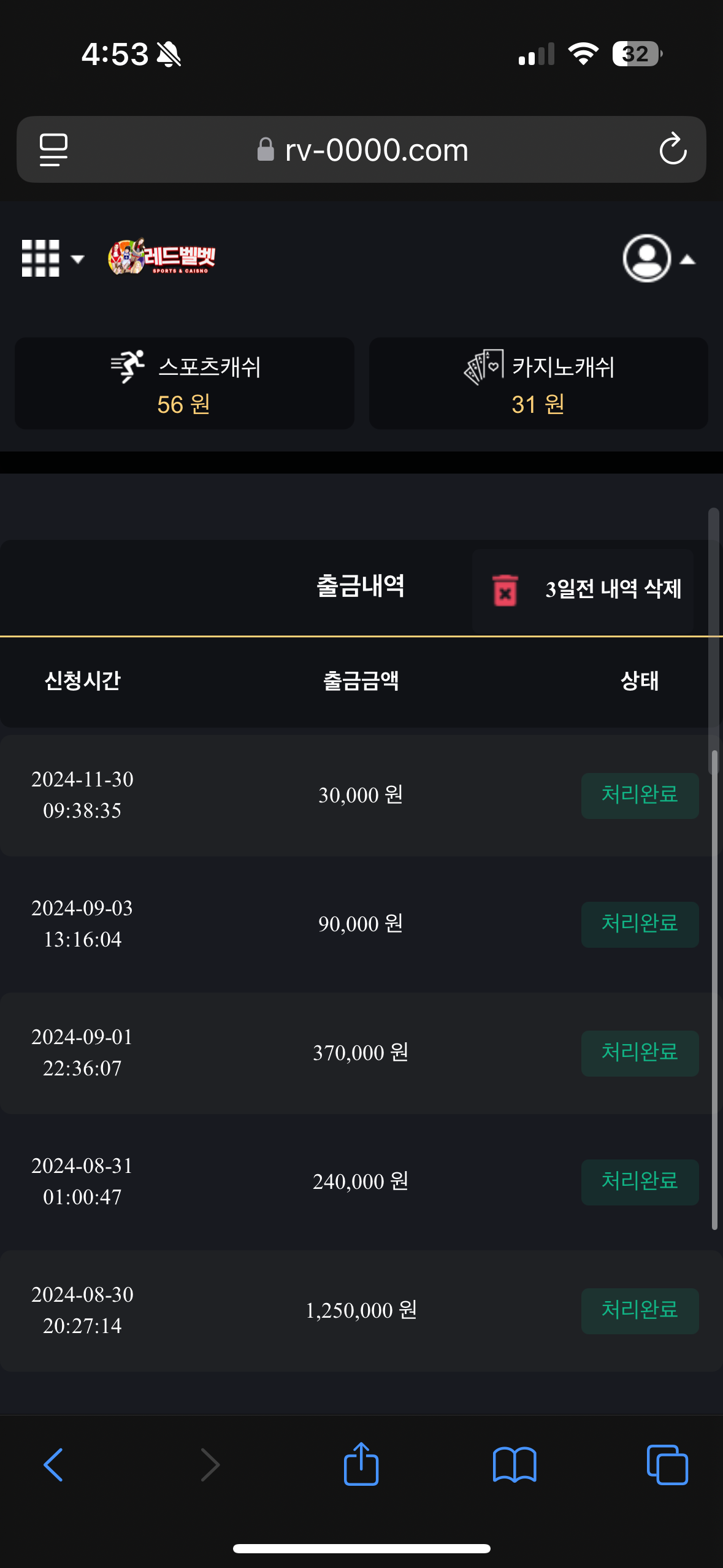Image resolution: width=723 pixels, height=1568 pixels.
Task: Open the nine-square grid menu icon
Action: [x=40, y=258]
